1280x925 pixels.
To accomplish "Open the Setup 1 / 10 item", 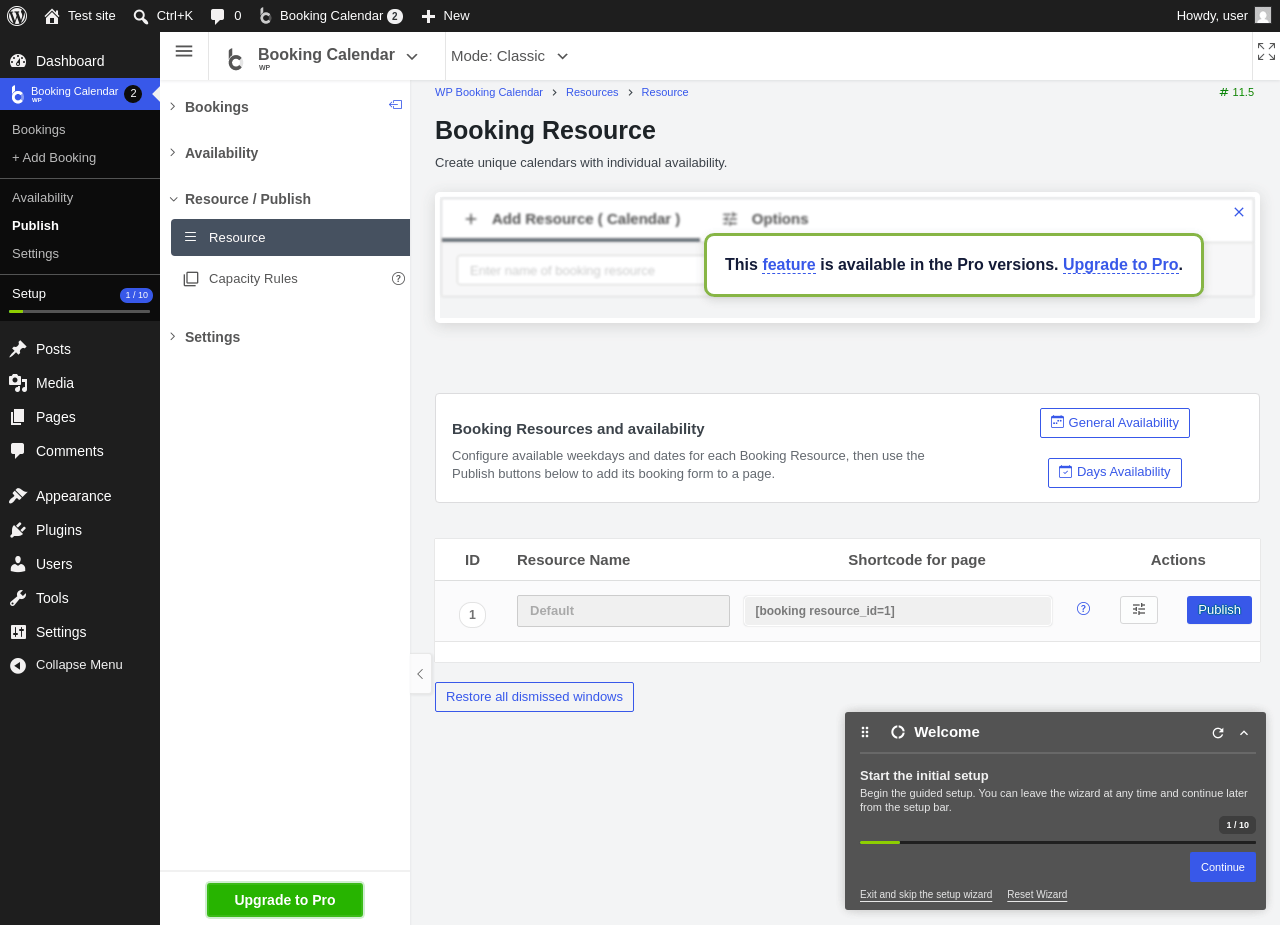I will pos(80,294).
